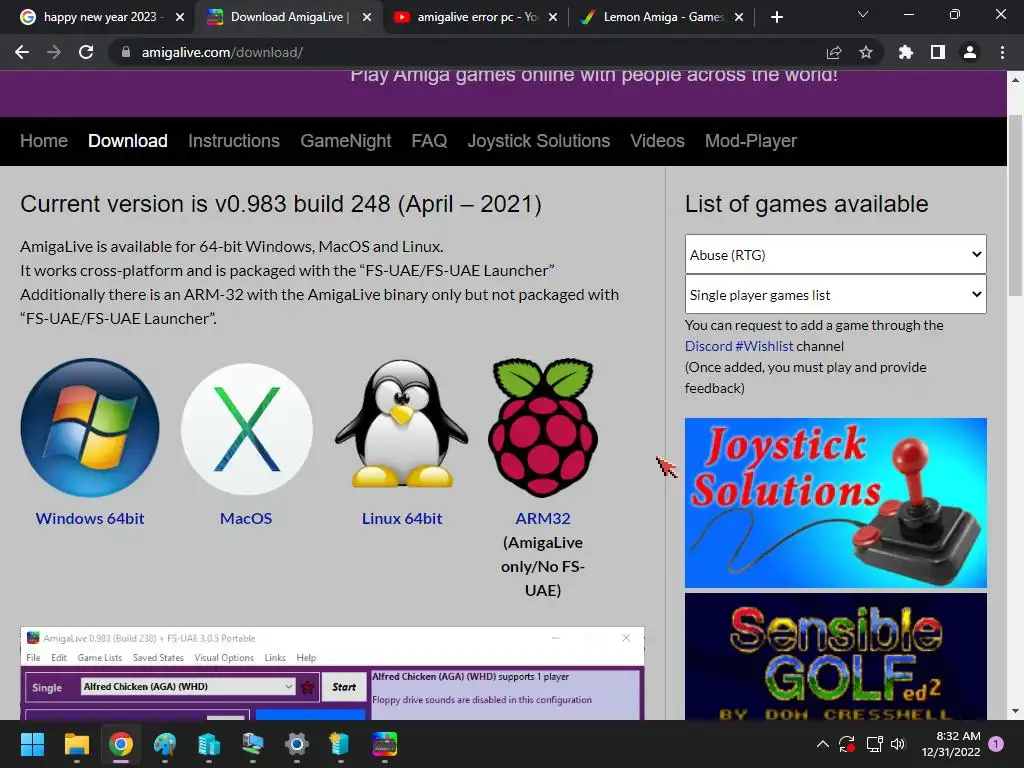Open the Videos nav item

click(658, 141)
